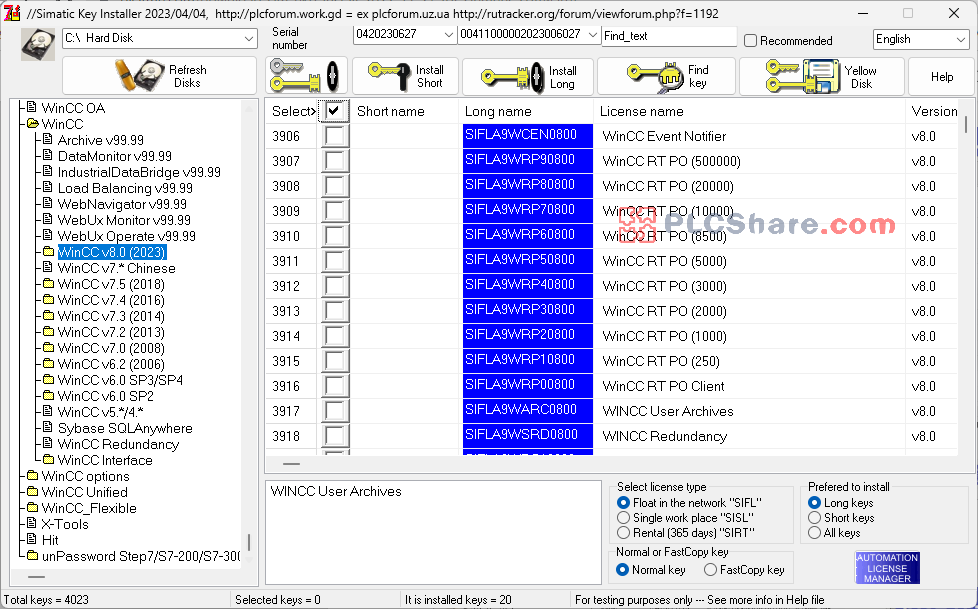Check the box for key 3914
This screenshot has width=978, height=609.
point(334,336)
